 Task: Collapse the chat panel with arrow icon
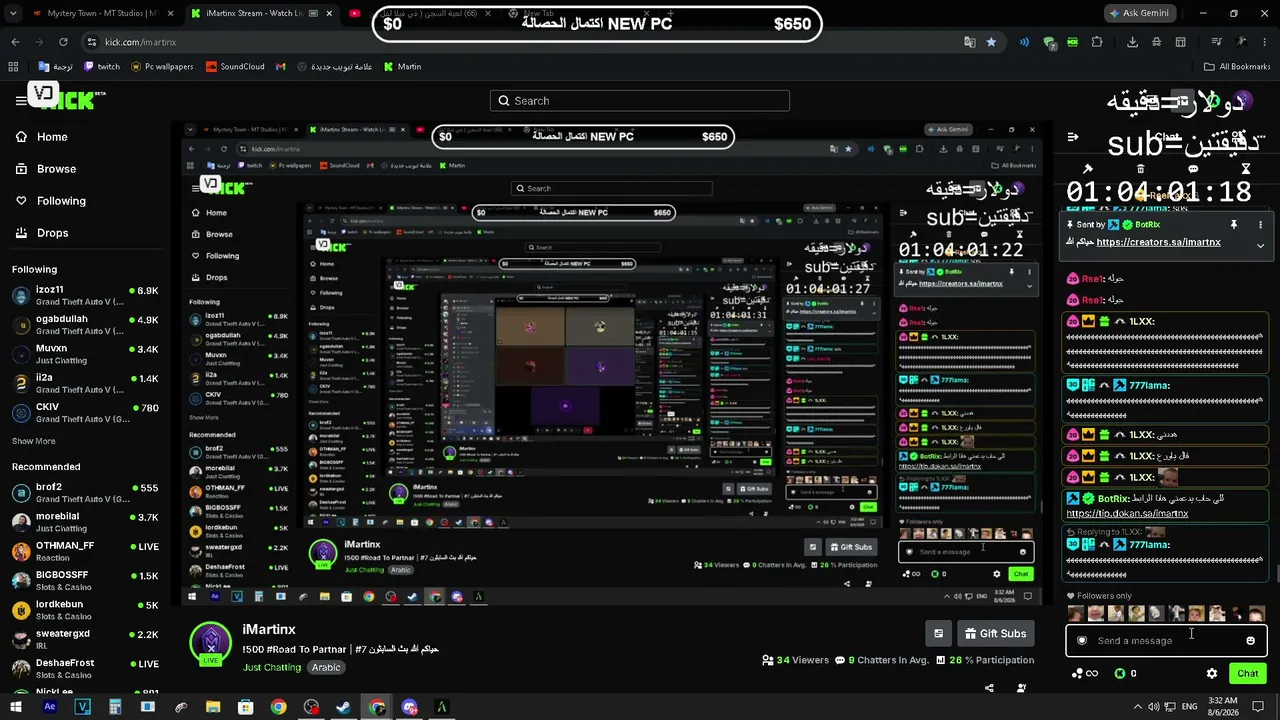click(1073, 137)
